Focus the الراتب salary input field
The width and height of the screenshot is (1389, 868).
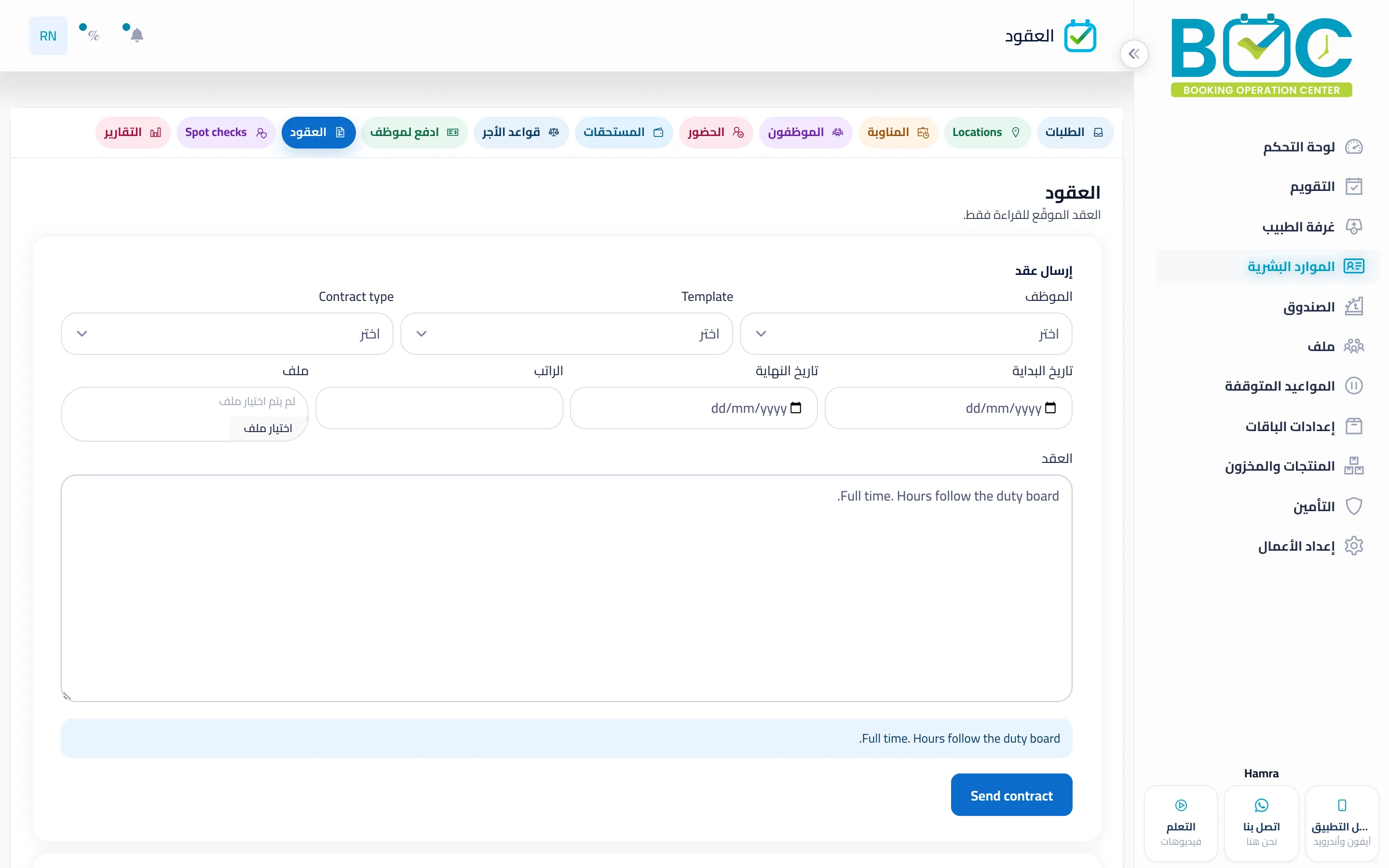click(439, 407)
